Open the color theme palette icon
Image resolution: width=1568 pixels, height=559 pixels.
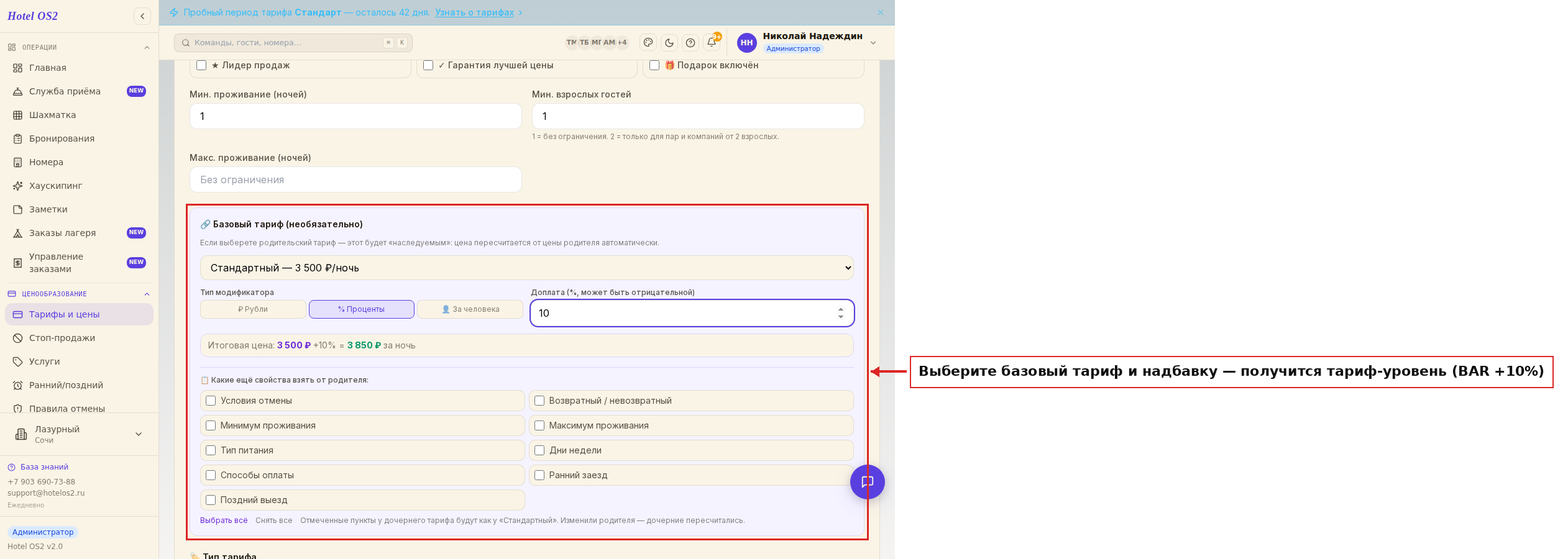pos(648,42)
